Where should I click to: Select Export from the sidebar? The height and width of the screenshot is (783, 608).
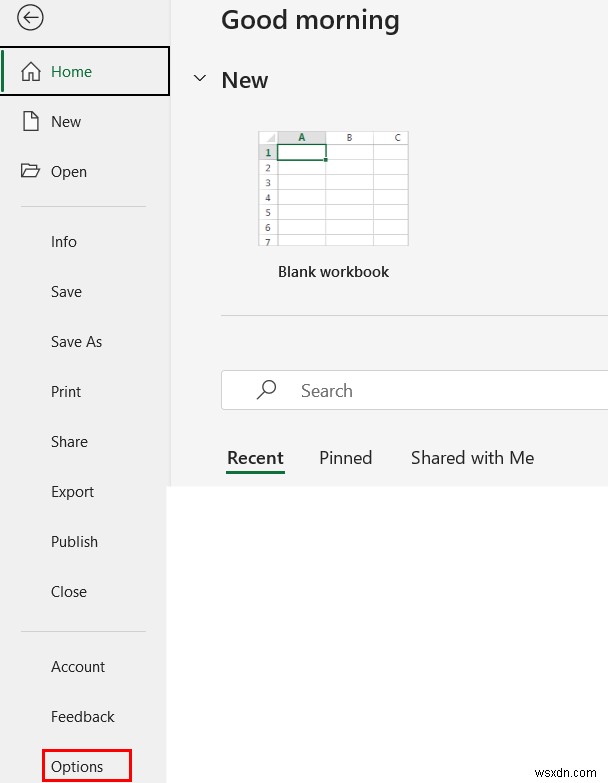(x=72, y=492)
